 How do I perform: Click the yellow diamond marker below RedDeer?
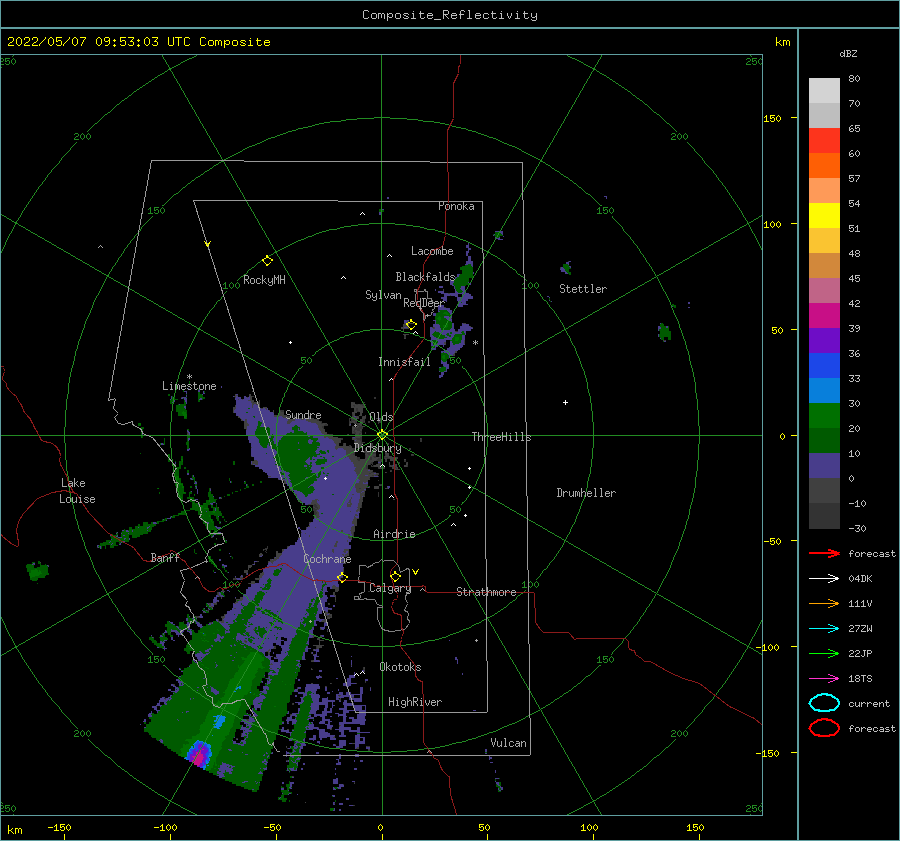(x=411, y=325)
